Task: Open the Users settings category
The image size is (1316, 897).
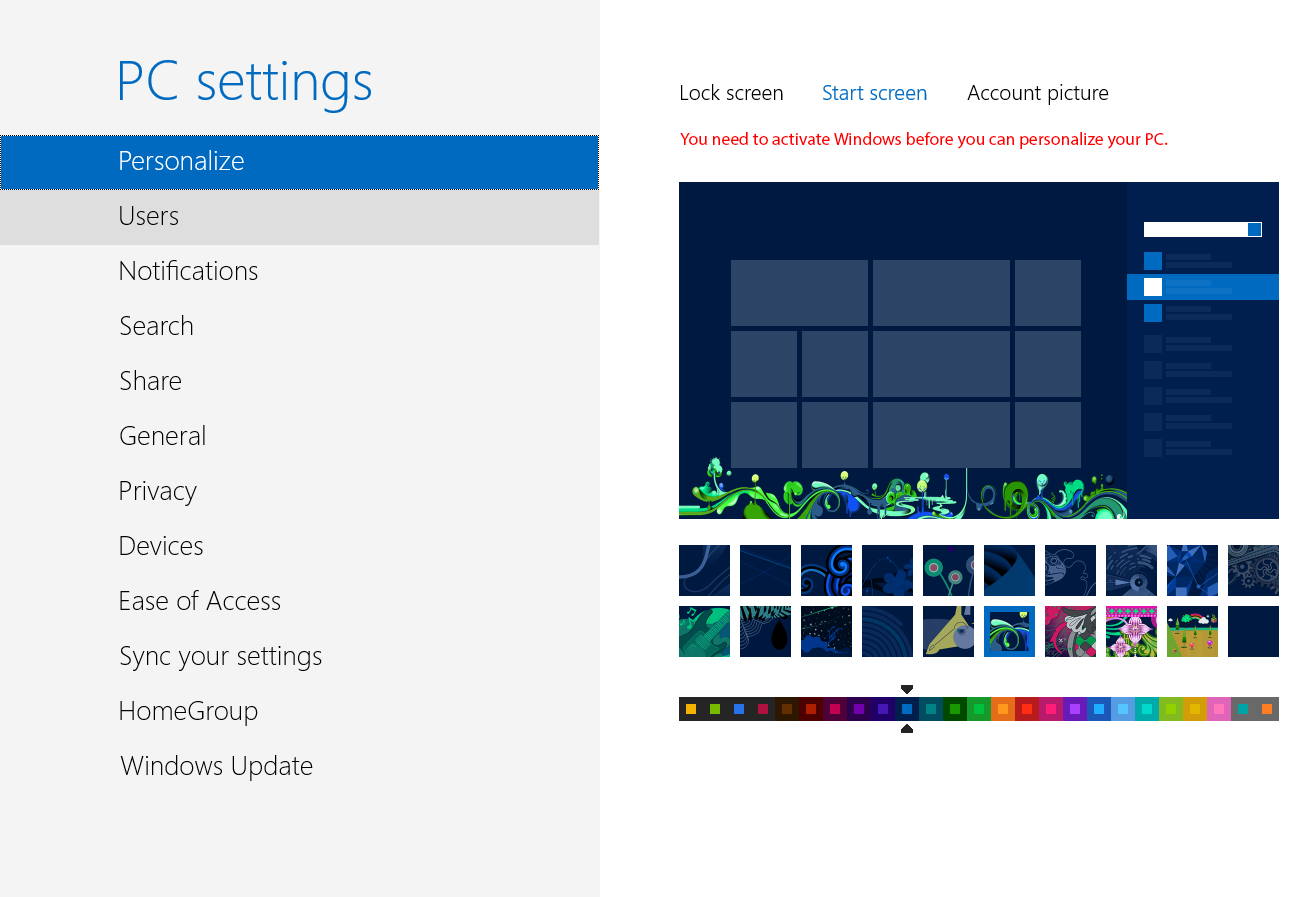Action: [x=299, y=217]
